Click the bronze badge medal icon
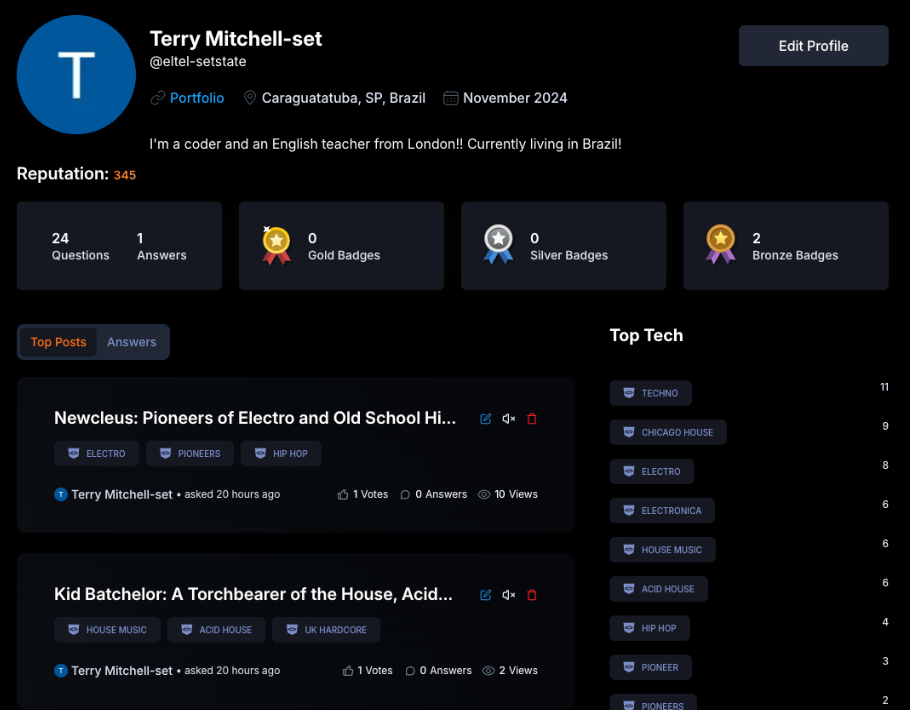Image resolution: width=910 pixels, height=710 pixels. pyautogui.click(x=721, y=245)
